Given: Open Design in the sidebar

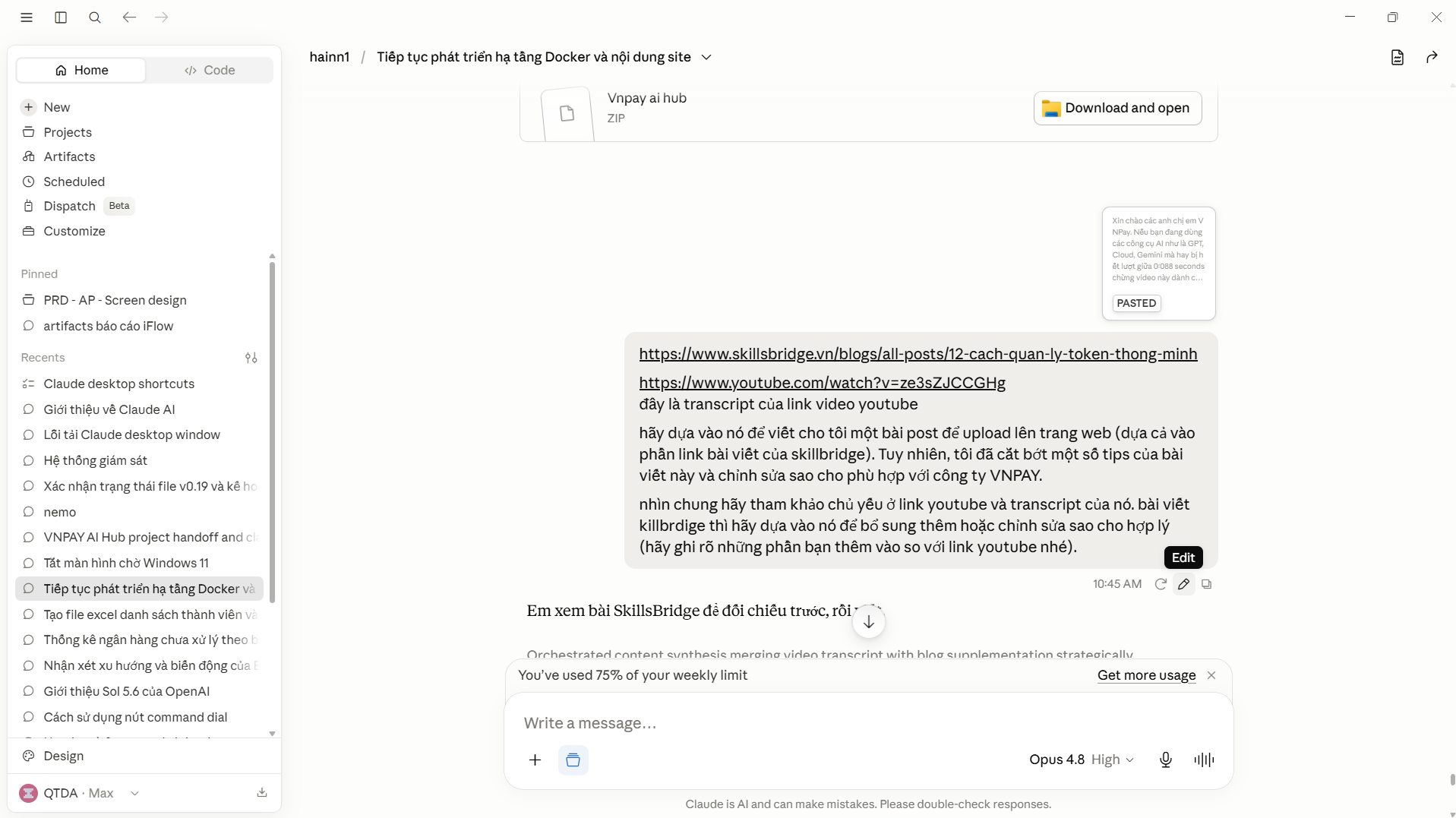Looking at the screenshot, I should (x=64, y=756).
